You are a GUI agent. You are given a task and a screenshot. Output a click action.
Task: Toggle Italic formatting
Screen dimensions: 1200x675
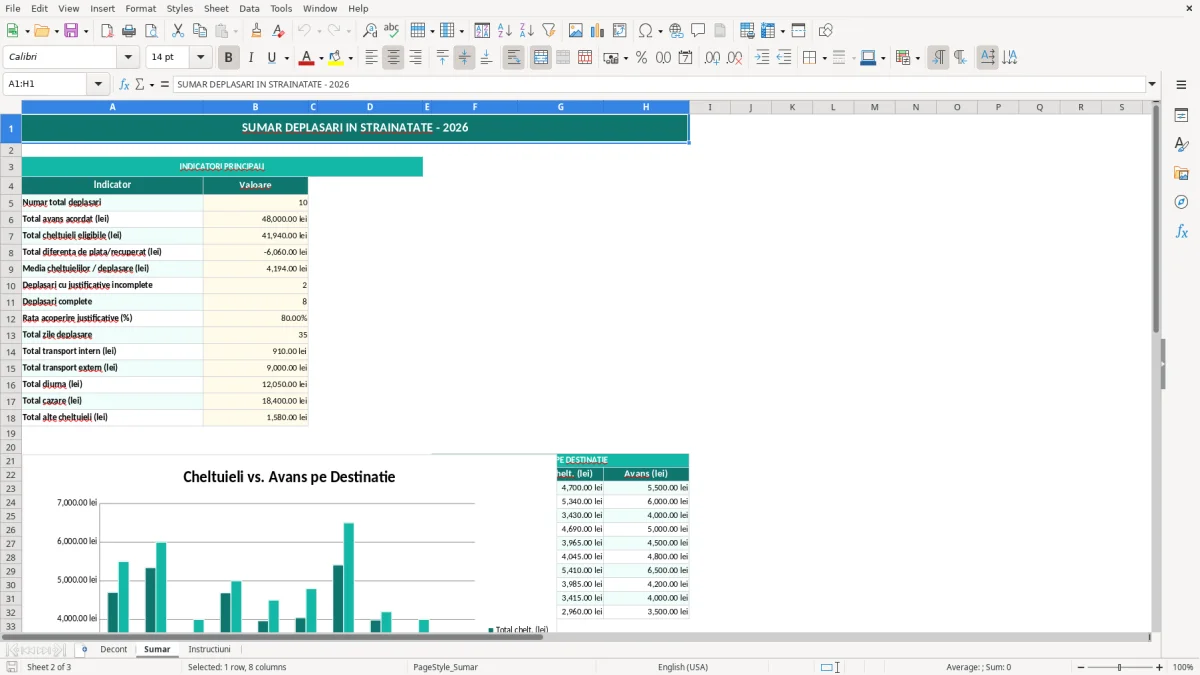pos(251,58)
